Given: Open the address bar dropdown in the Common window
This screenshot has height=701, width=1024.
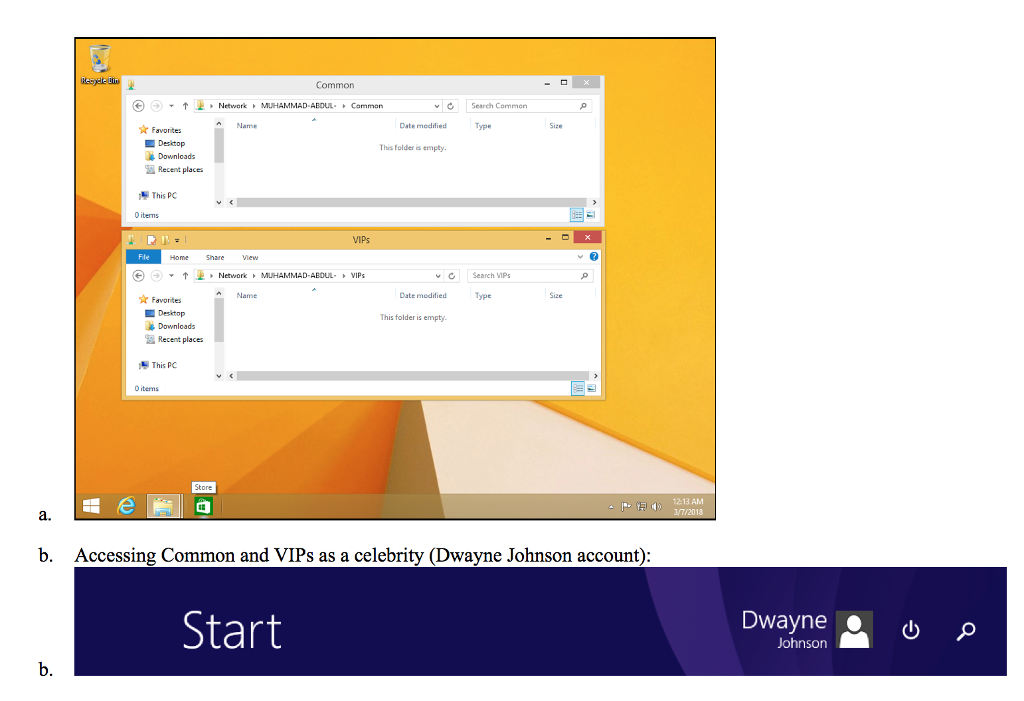Looking at the screenshot, I should pos(436,106).
